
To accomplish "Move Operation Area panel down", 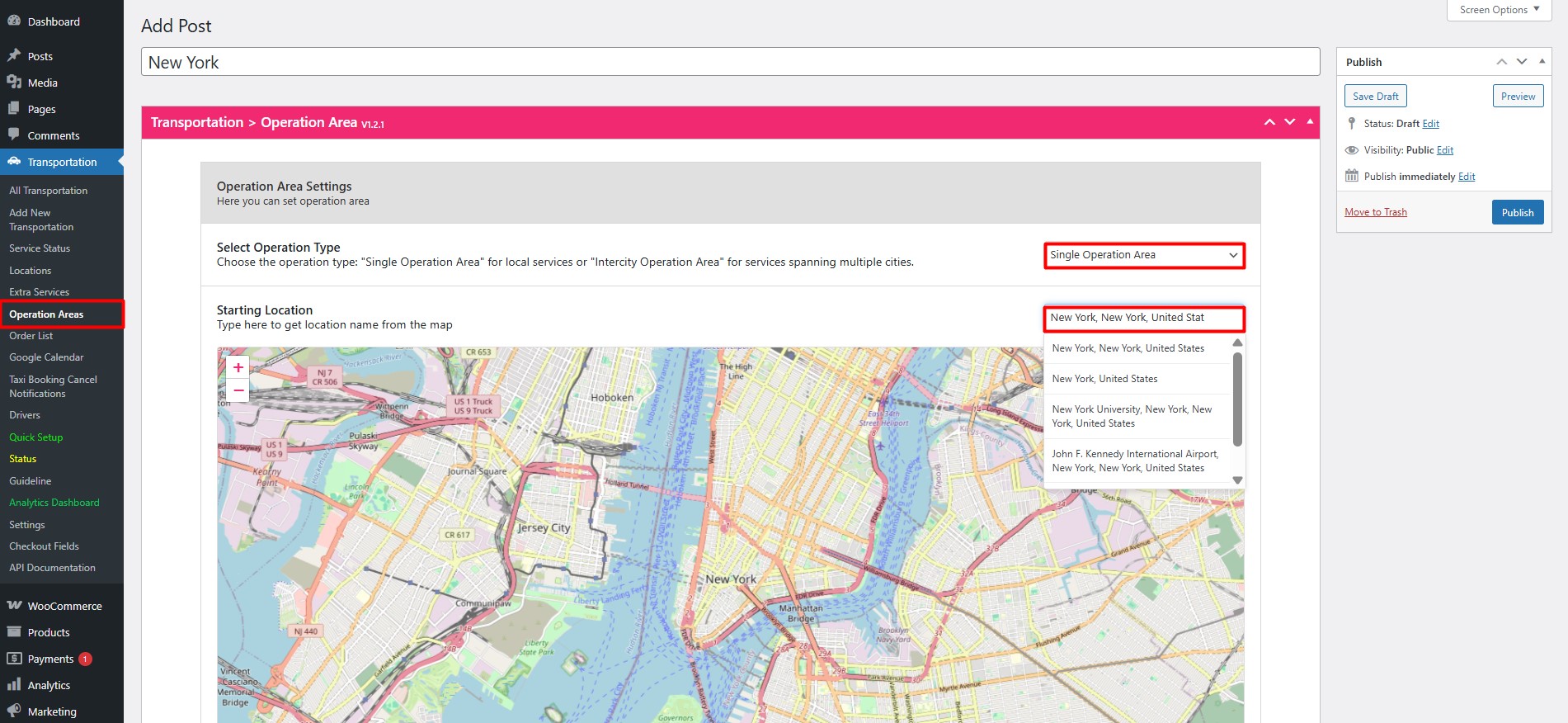I will coord(1290,122).
